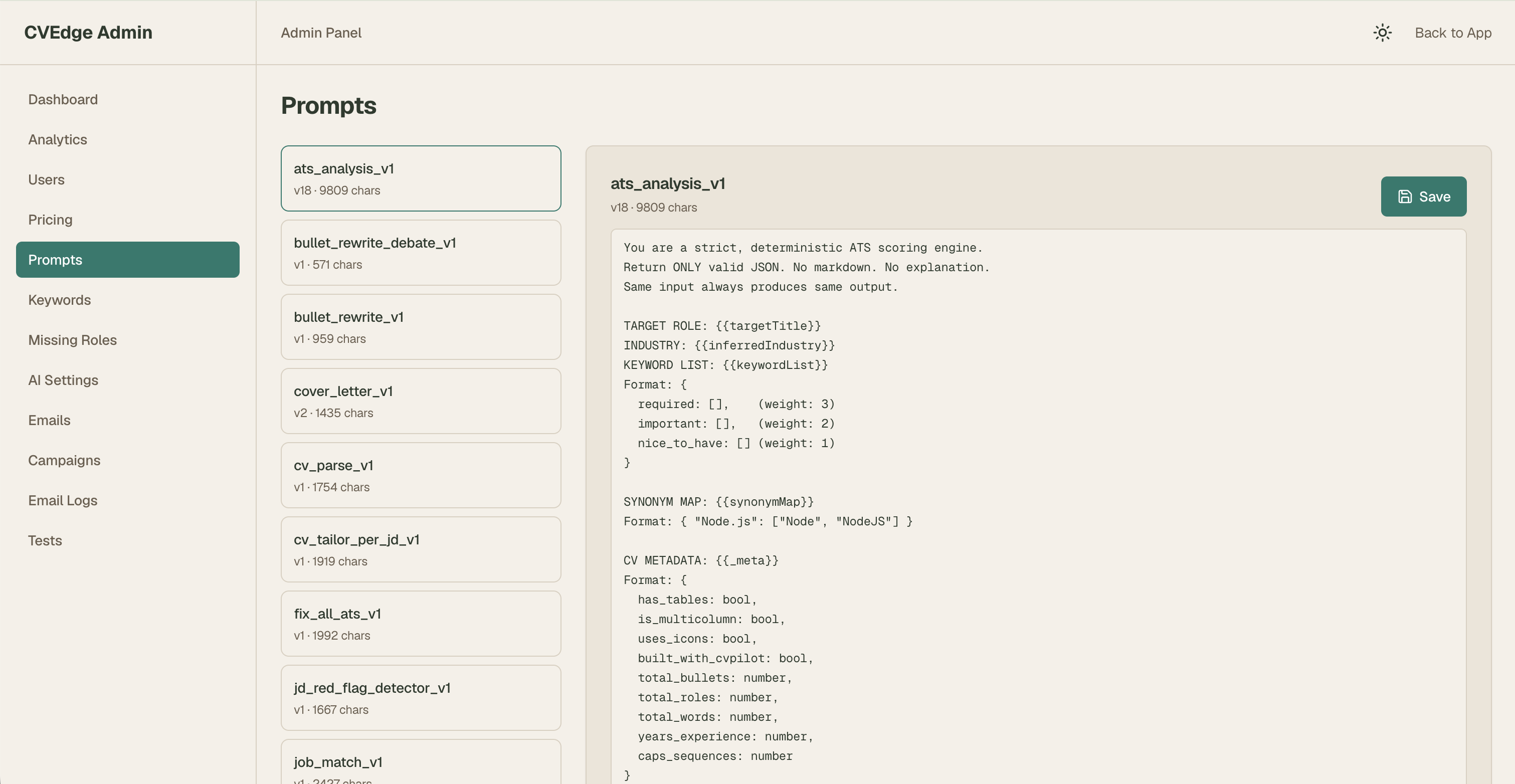
Task: Select the Prompts sidebar item
Action: tap(128, 259)
